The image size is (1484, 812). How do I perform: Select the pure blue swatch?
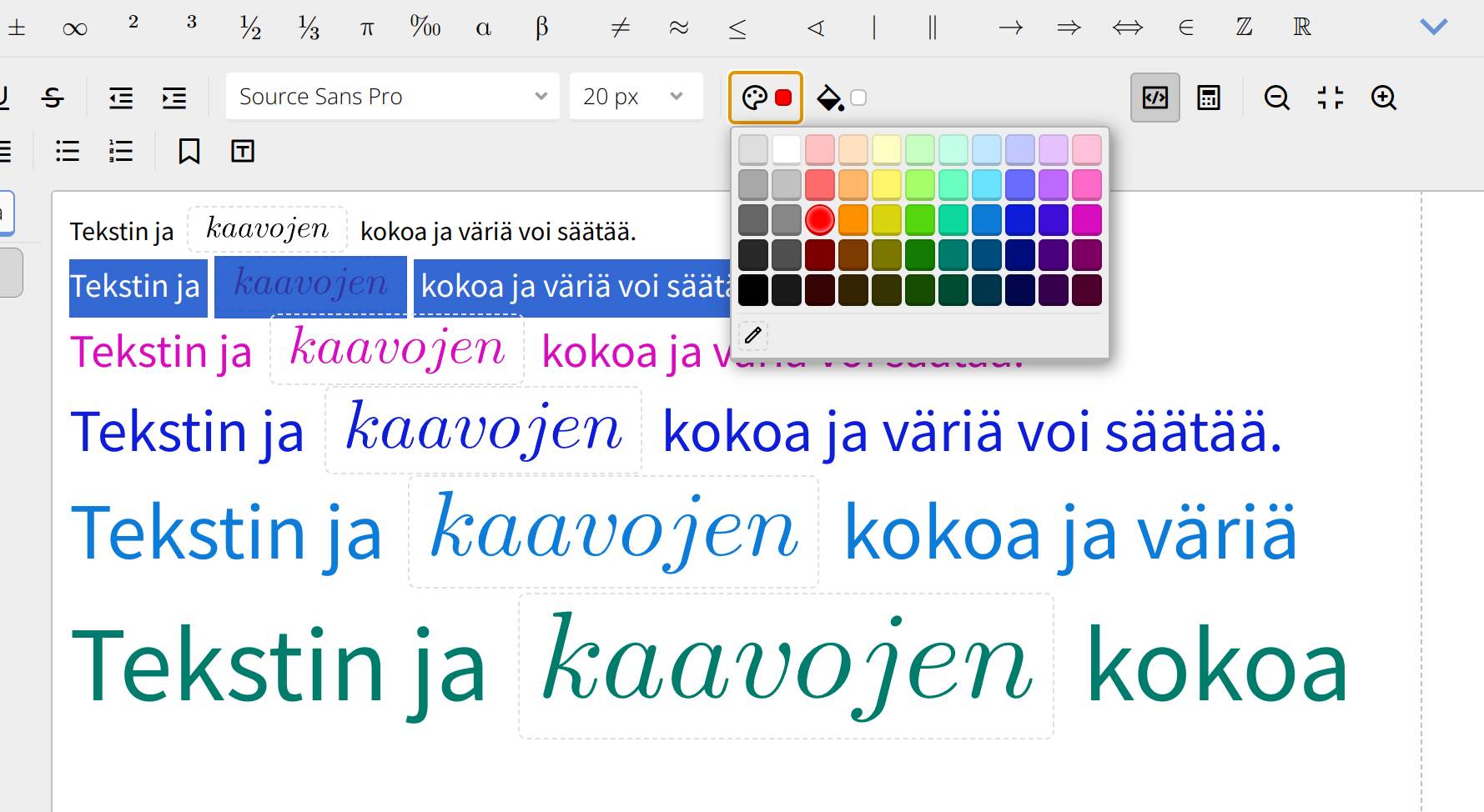click(1020, 220)
